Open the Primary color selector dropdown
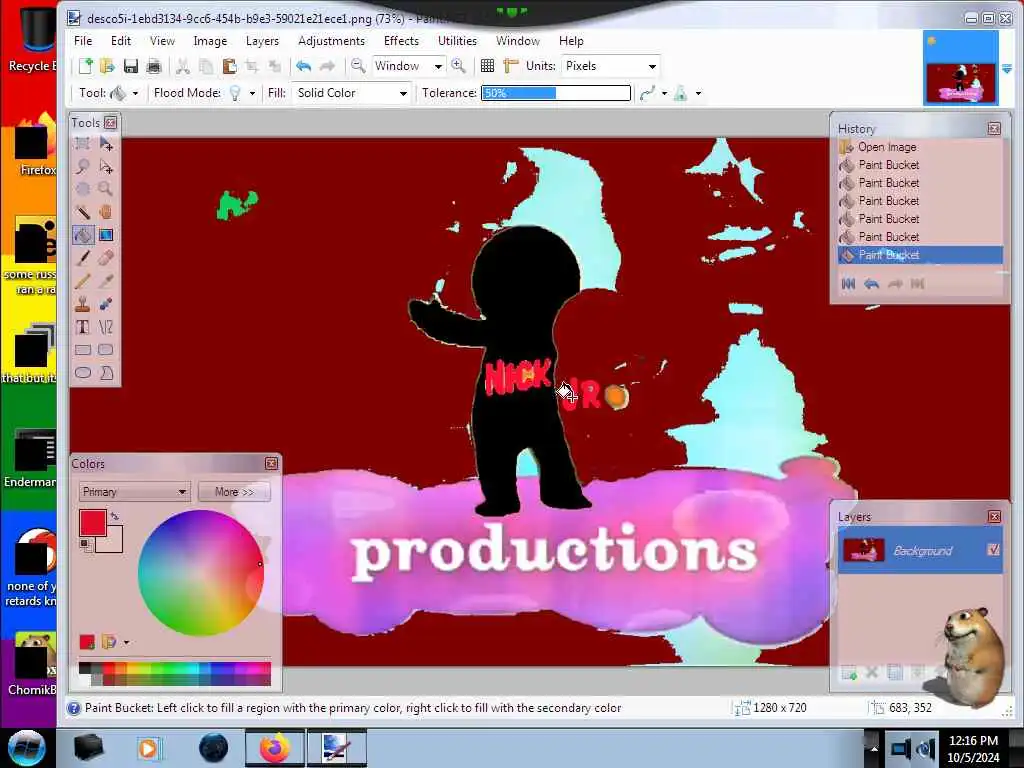Viewport: 1024px width, 768px height. 134,492
